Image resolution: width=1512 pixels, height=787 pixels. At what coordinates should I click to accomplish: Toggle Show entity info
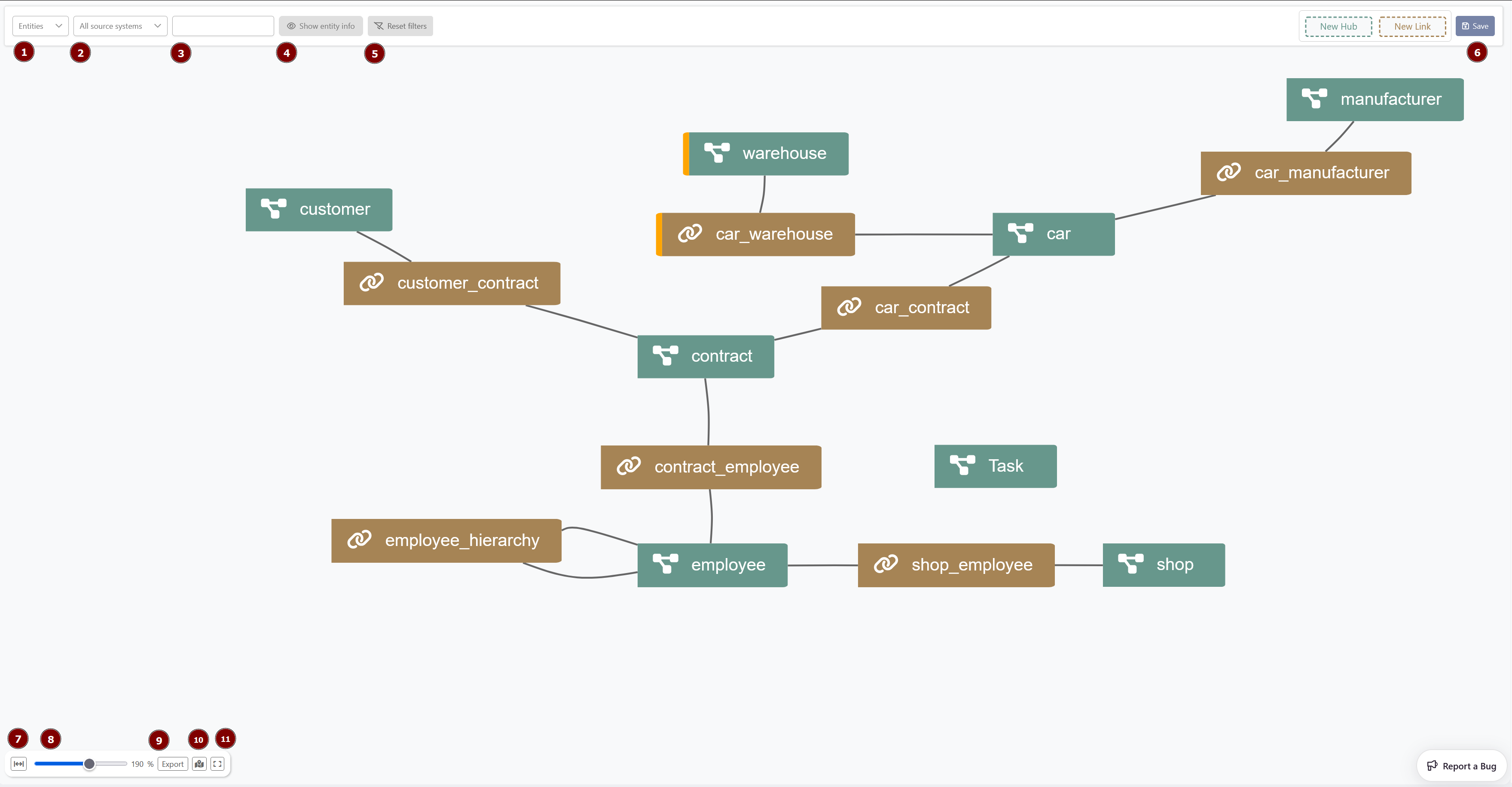click(x=321, y=26)
